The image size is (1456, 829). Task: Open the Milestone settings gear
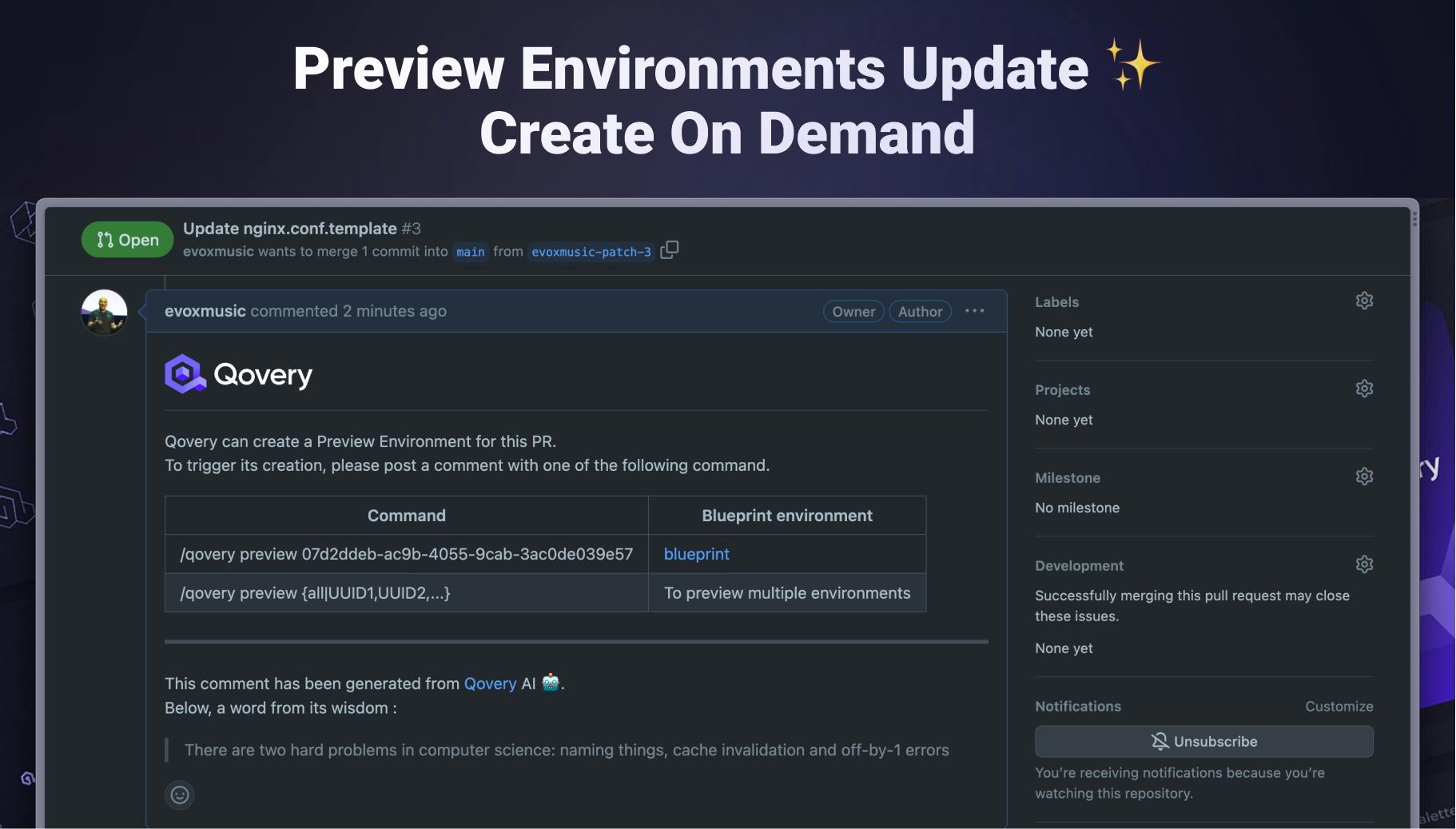tap(1363, 476)
